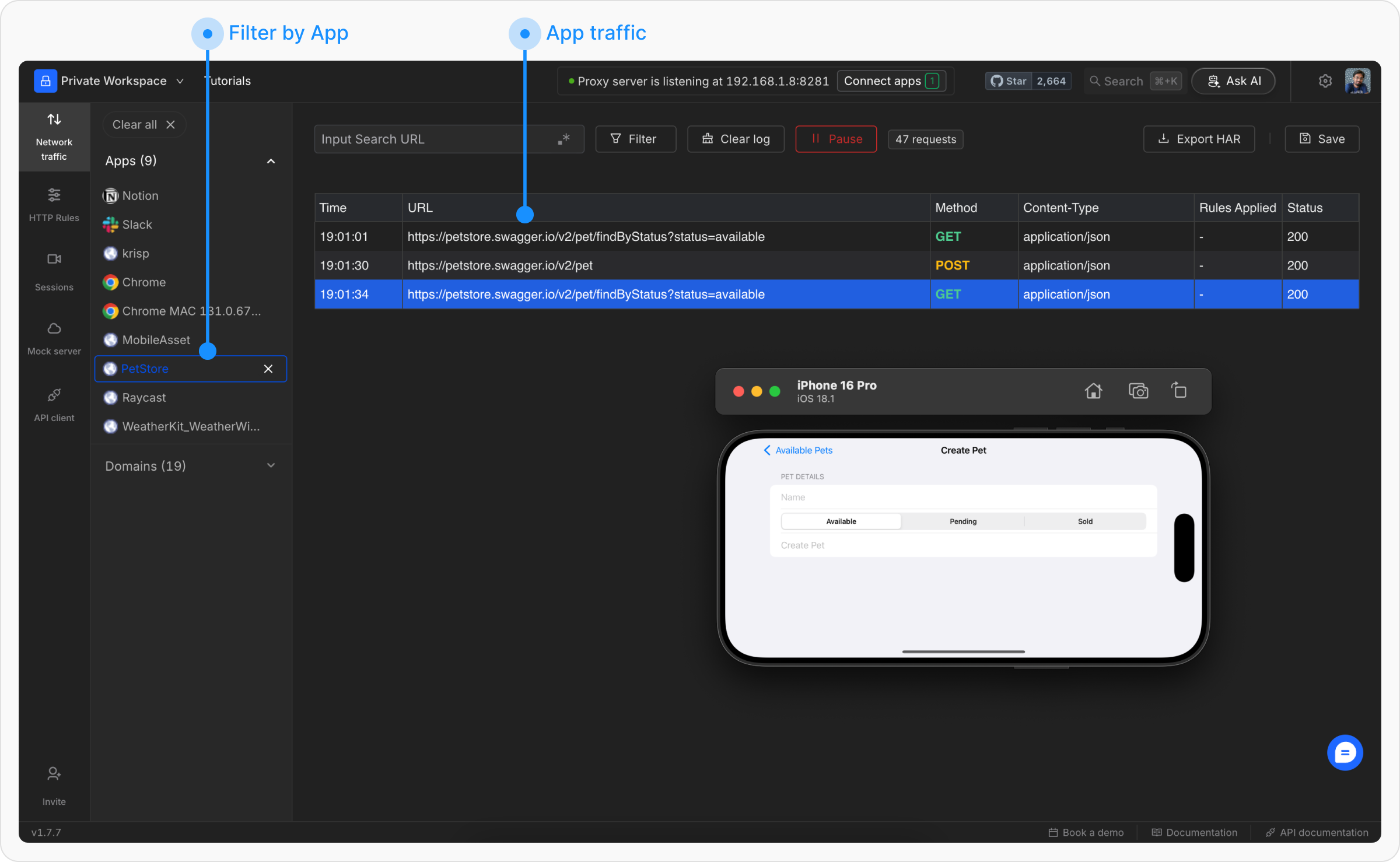The height and width of the screenshot is (862, 1400).
Task: Expand the Domains (19) section
Action: pyautogui.click(x=271, y=465)
